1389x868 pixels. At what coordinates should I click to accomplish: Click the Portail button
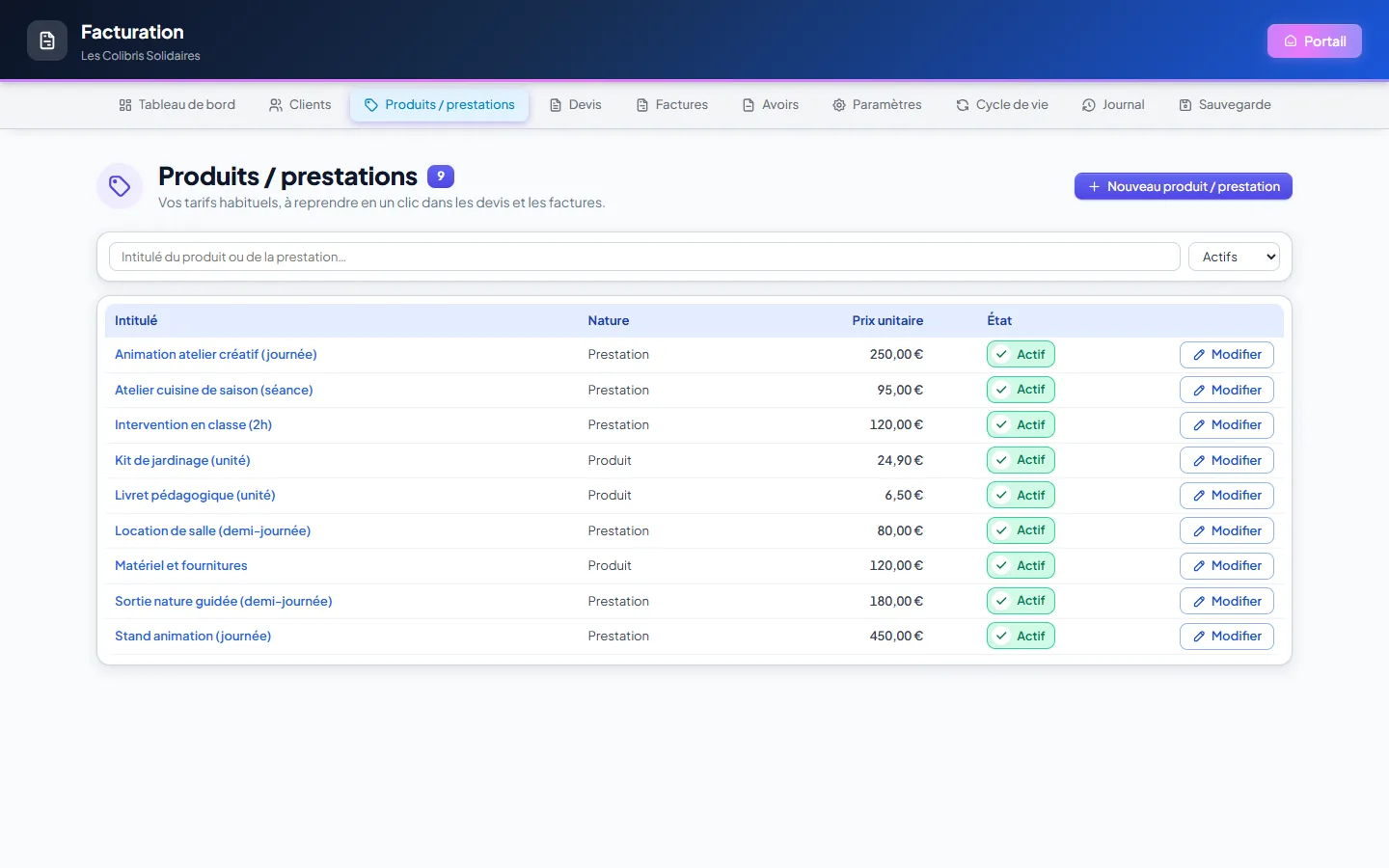pos(1315,41)
